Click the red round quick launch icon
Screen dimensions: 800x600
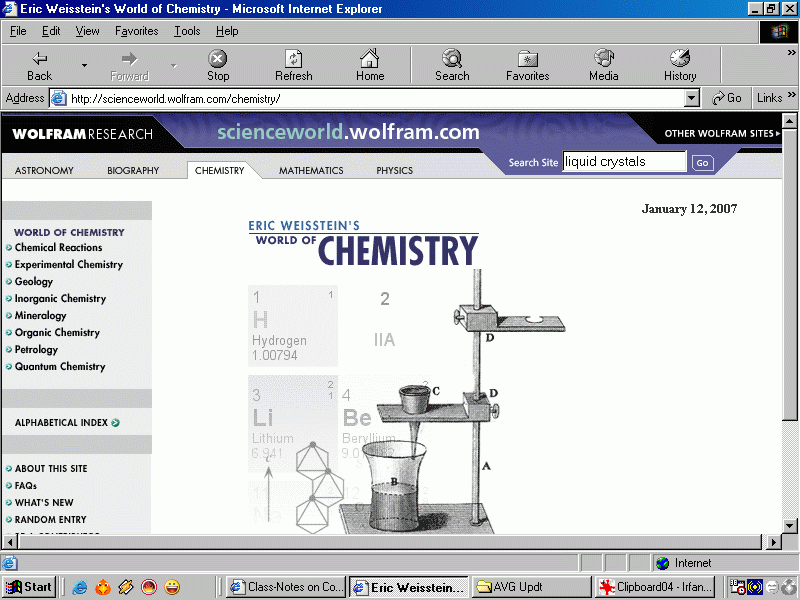[x=149, y=587]
